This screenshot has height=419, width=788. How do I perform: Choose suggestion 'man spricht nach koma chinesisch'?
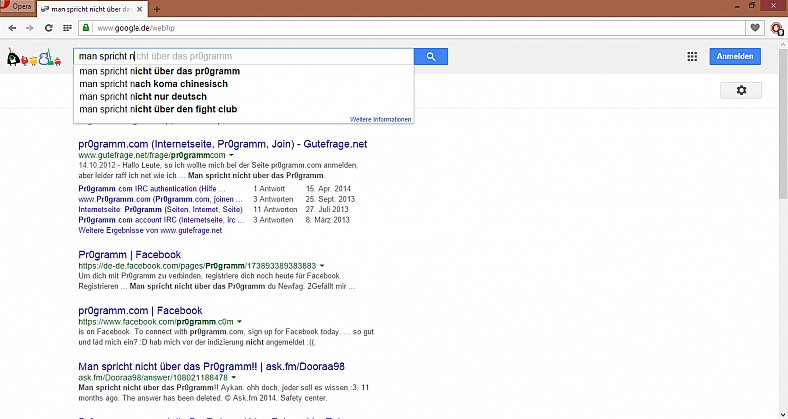click(244, 84)
